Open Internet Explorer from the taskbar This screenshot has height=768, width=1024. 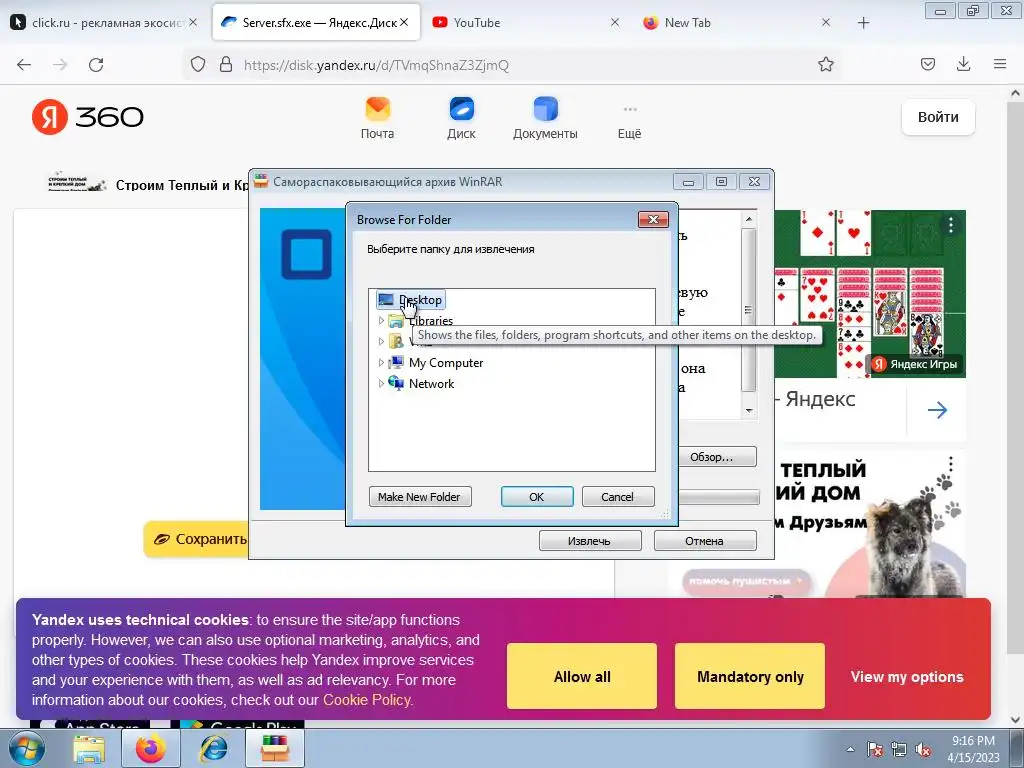click(x=214, y=749)
